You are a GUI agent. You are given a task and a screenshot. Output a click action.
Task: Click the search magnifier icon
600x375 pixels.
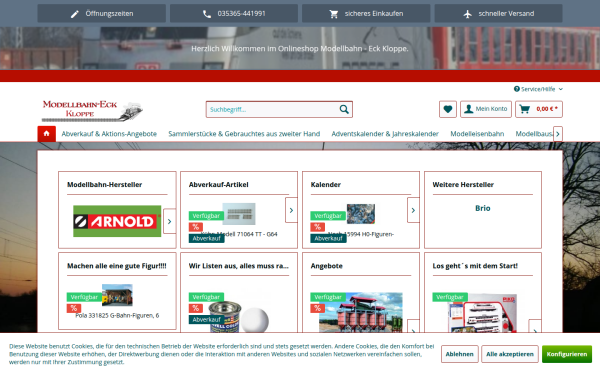coord(344,109)
